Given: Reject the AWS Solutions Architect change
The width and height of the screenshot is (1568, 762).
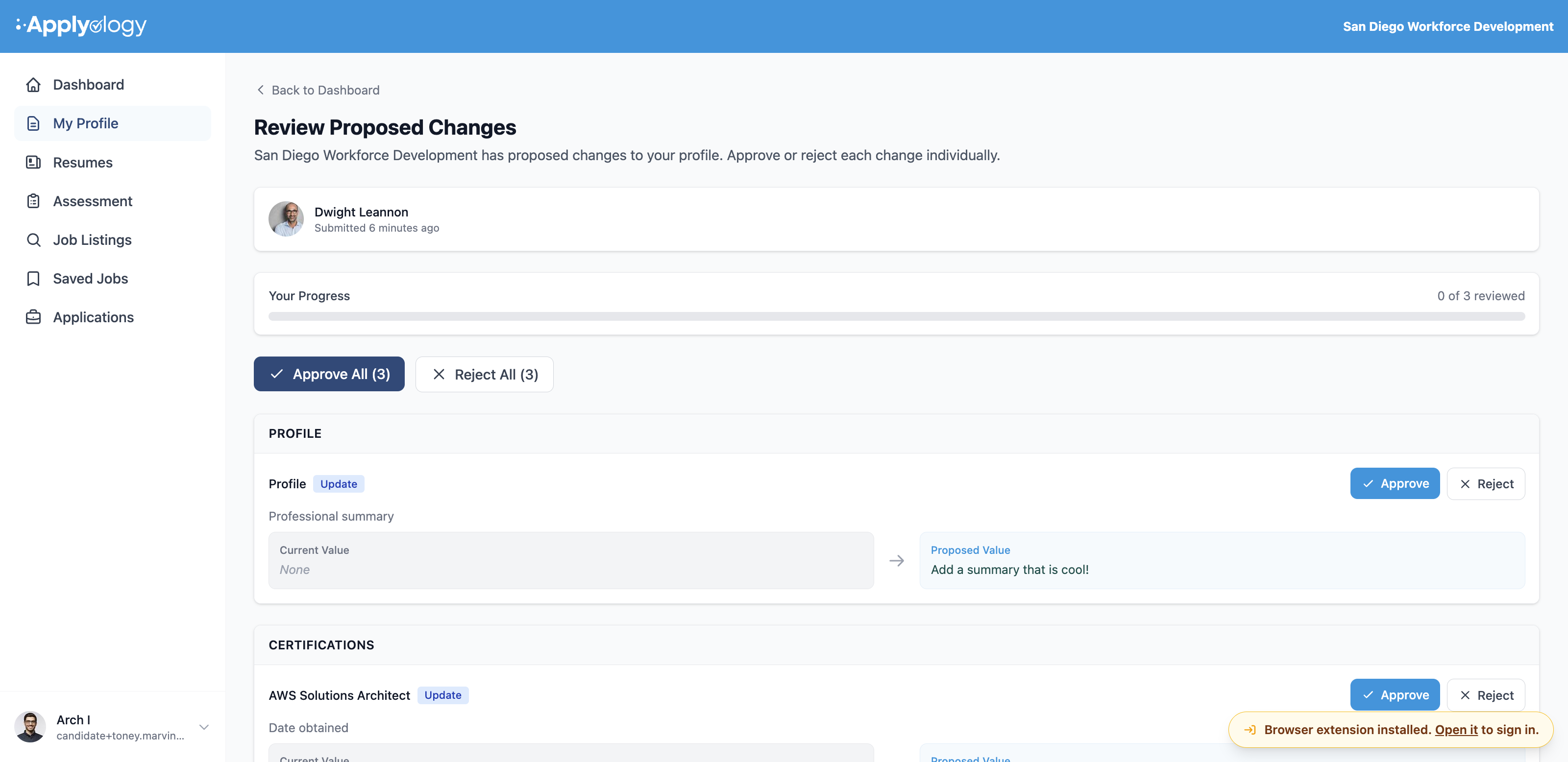Looking at the screenshot, I should [x=1486, y=694].
